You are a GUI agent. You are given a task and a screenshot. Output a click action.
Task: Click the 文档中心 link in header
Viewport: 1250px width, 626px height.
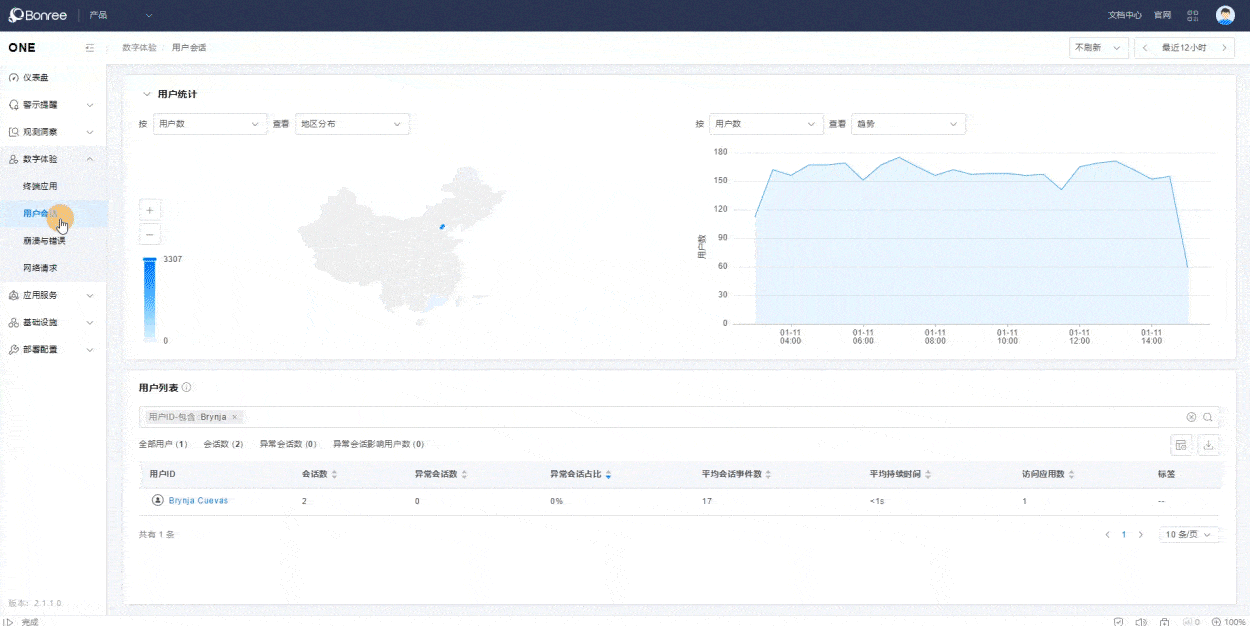(1124, 15)
